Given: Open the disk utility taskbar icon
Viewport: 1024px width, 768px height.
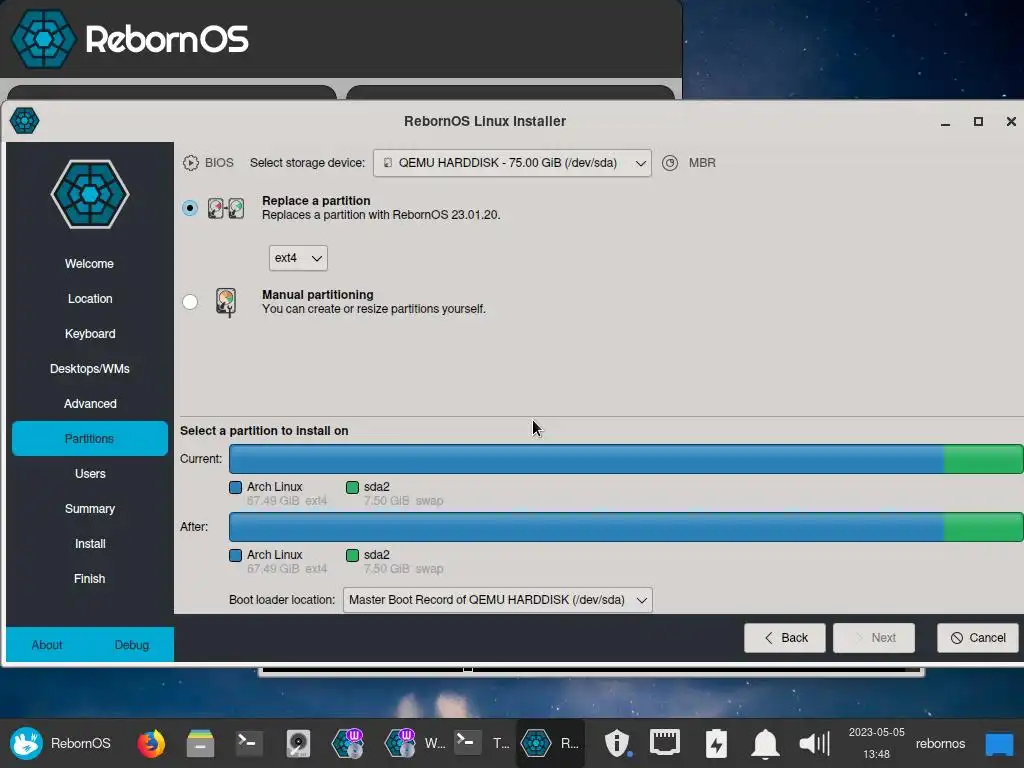Looking at the screenshot, I should coord(298,743).
